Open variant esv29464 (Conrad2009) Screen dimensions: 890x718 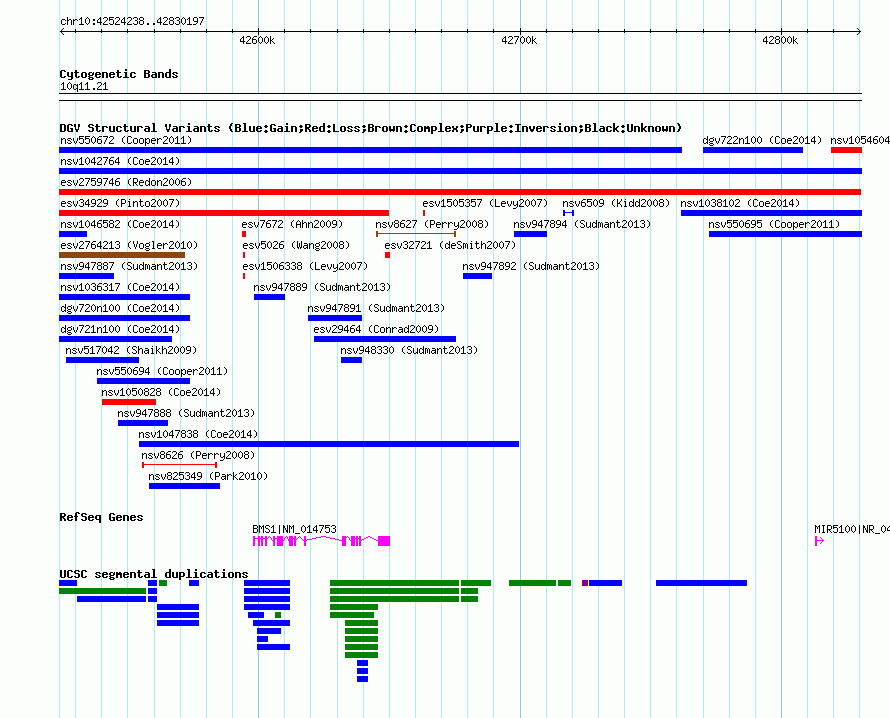pyautogui.click(x=385, y=339)
